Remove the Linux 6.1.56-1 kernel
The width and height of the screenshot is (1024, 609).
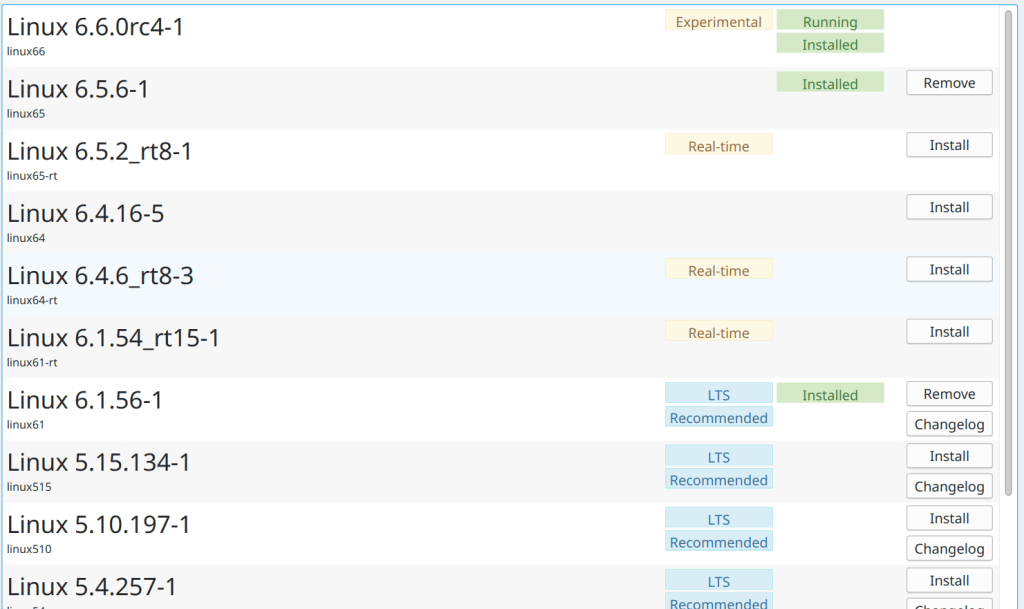[949, 394]
